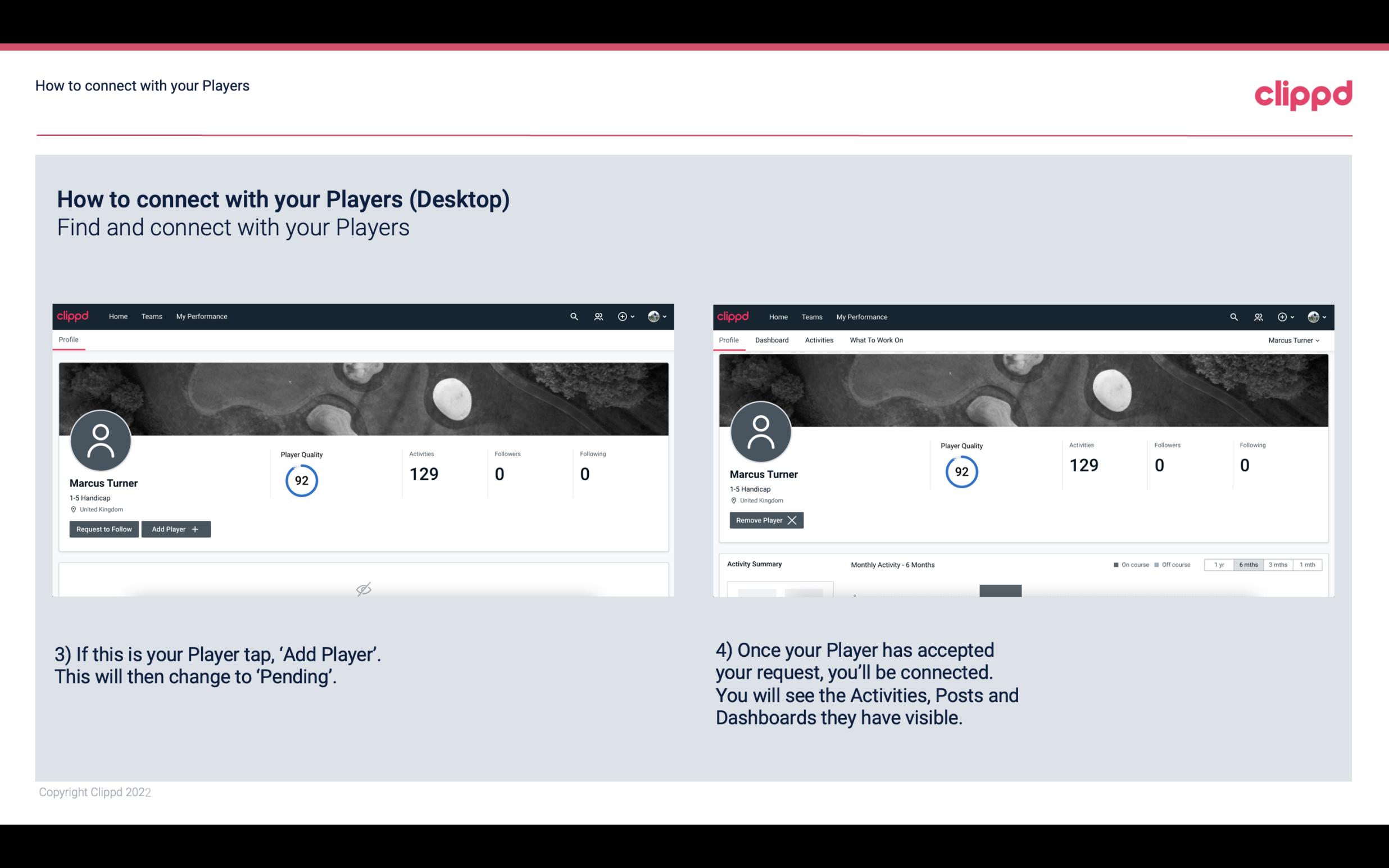Click the 'Request to Follow' button on profile

click(x=103, y=529)
